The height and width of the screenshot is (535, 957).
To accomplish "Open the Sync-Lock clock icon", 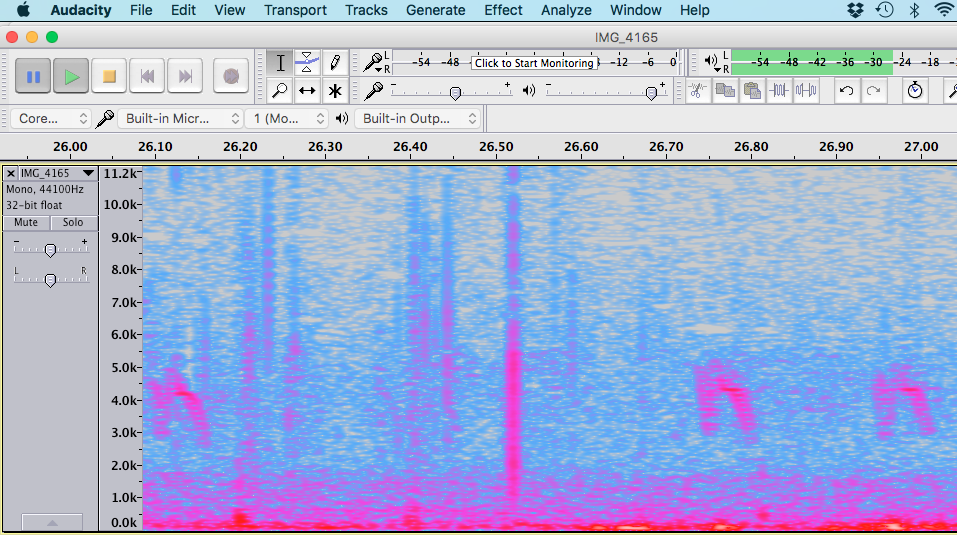I will (x=915, y=91).
